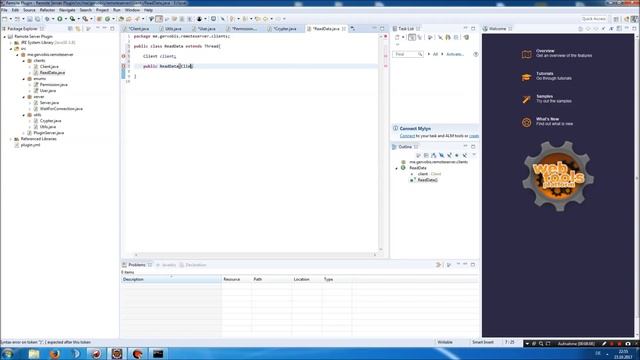This screenshot has width=640, height=360.
Task: Switch to the Client.java editor tab
Action: [138, 29]
